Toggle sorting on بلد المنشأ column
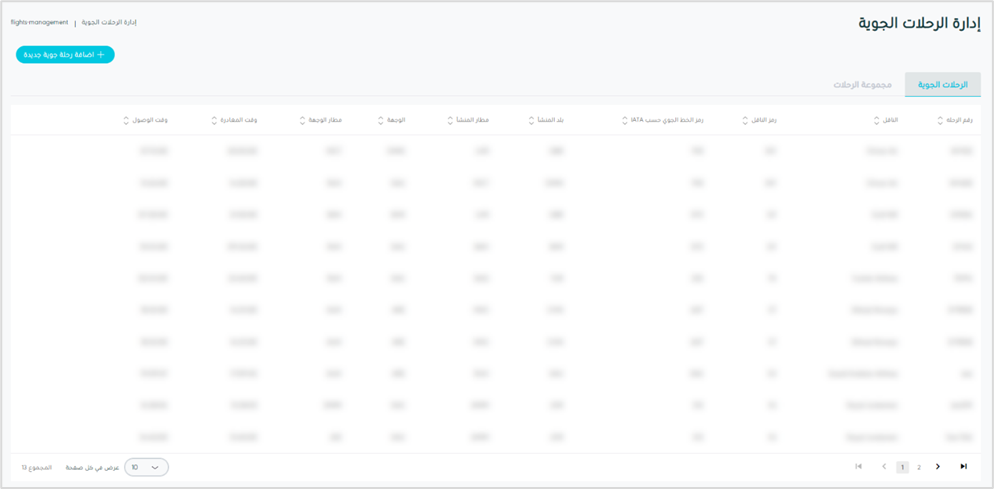Screen dimensions: 994x489 [x=531, y=121]
